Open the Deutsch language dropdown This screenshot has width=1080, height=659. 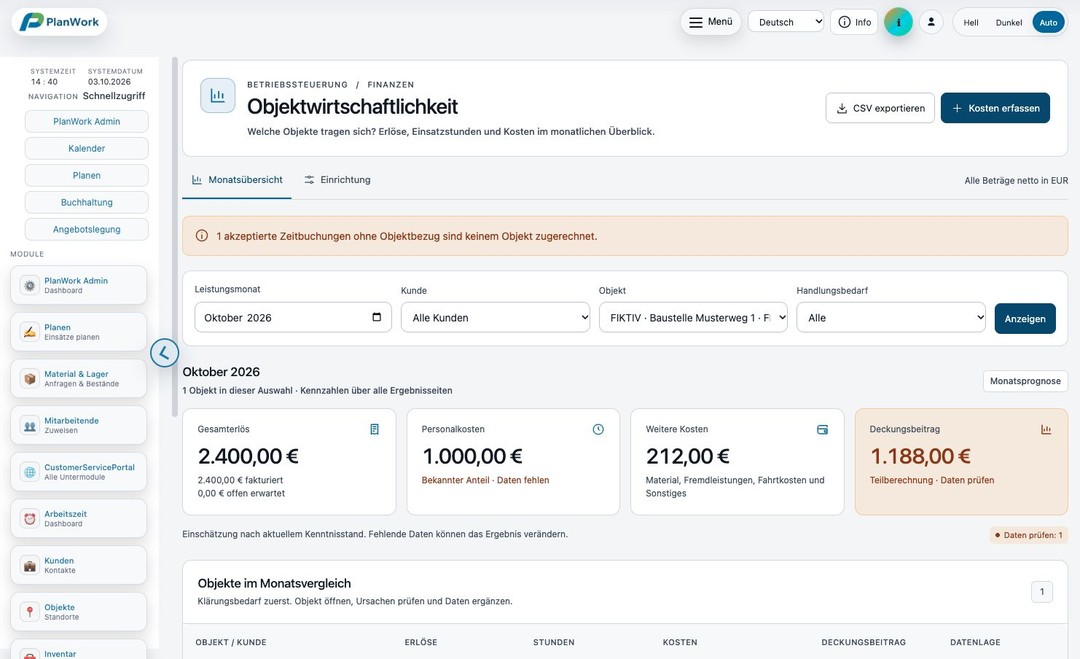(x=786, y=22)
